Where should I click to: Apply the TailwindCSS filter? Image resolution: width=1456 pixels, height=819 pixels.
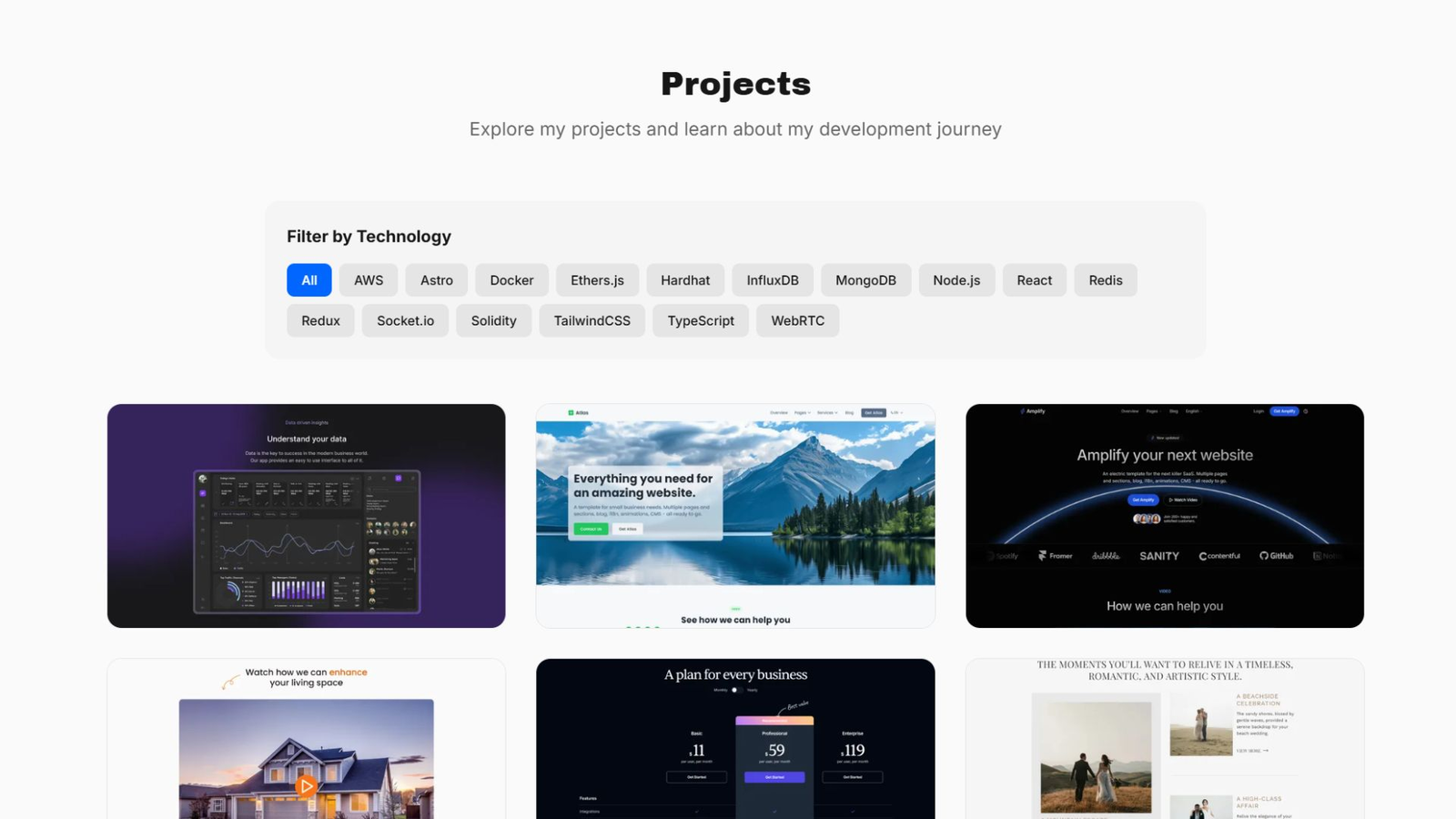pos(591,320)
